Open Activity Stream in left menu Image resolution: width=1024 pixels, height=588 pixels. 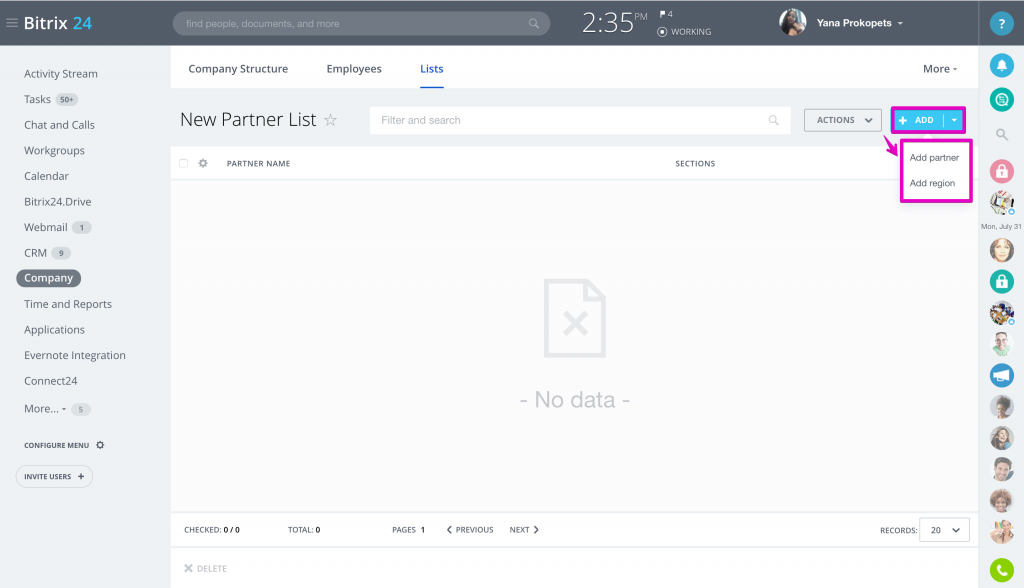coord(61,74)
